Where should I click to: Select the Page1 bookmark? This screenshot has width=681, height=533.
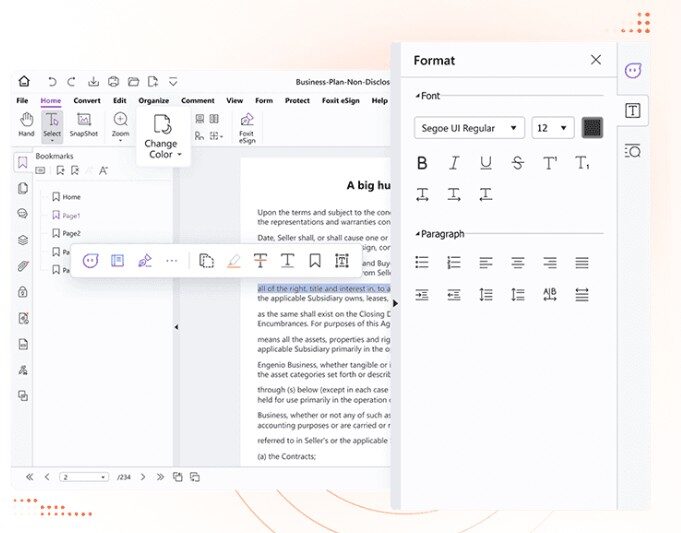point(71,215)
